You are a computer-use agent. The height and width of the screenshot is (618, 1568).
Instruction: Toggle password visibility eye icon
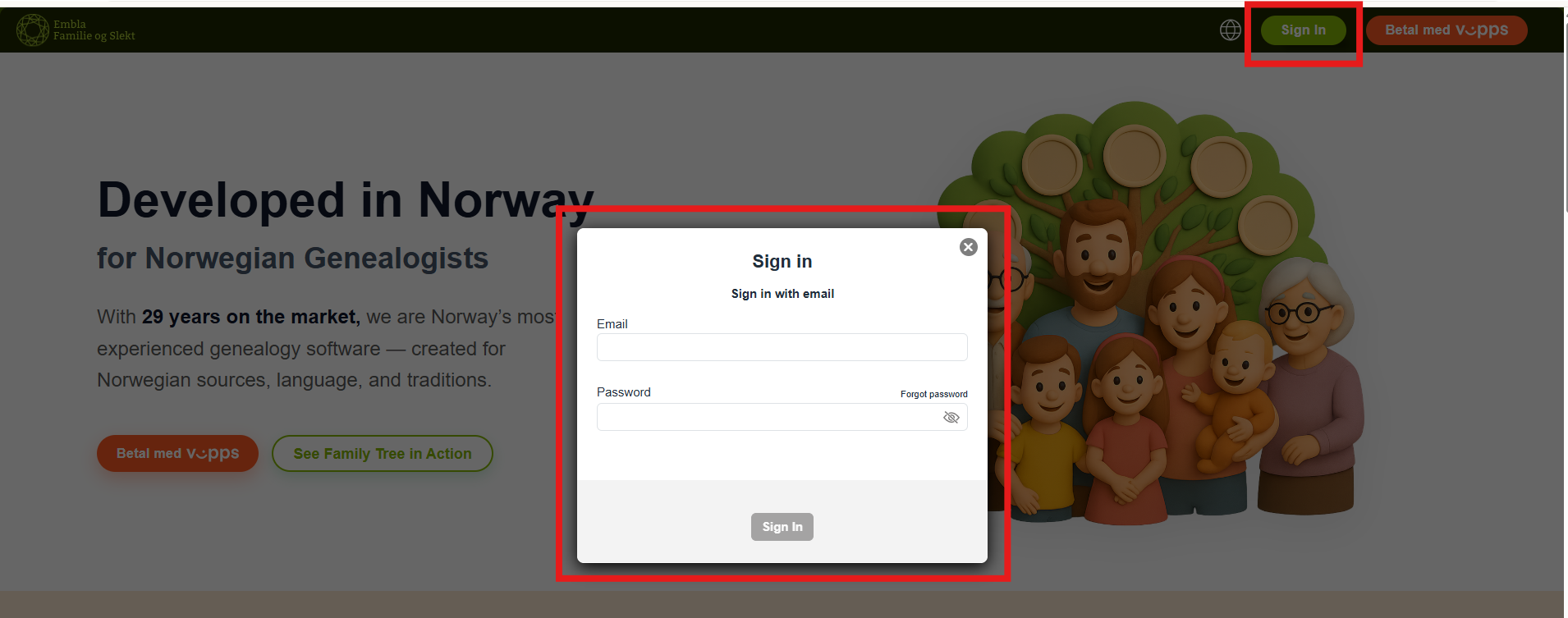951,418
